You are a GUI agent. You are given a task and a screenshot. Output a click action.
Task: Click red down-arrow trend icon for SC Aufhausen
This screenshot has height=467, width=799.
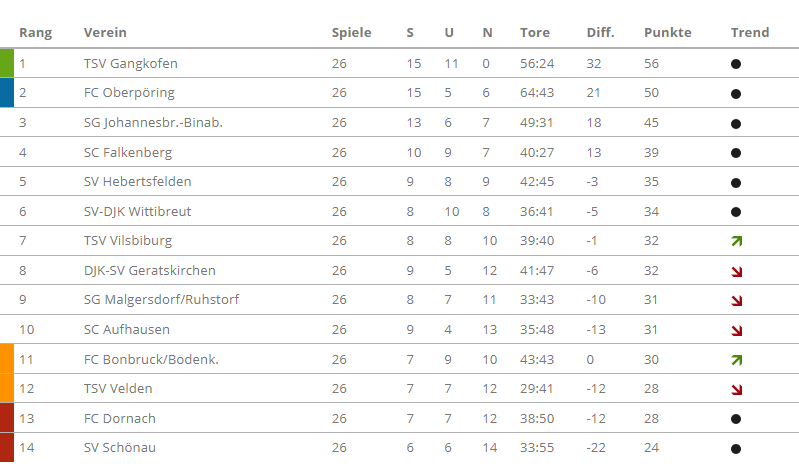click(x=736, y=330)
